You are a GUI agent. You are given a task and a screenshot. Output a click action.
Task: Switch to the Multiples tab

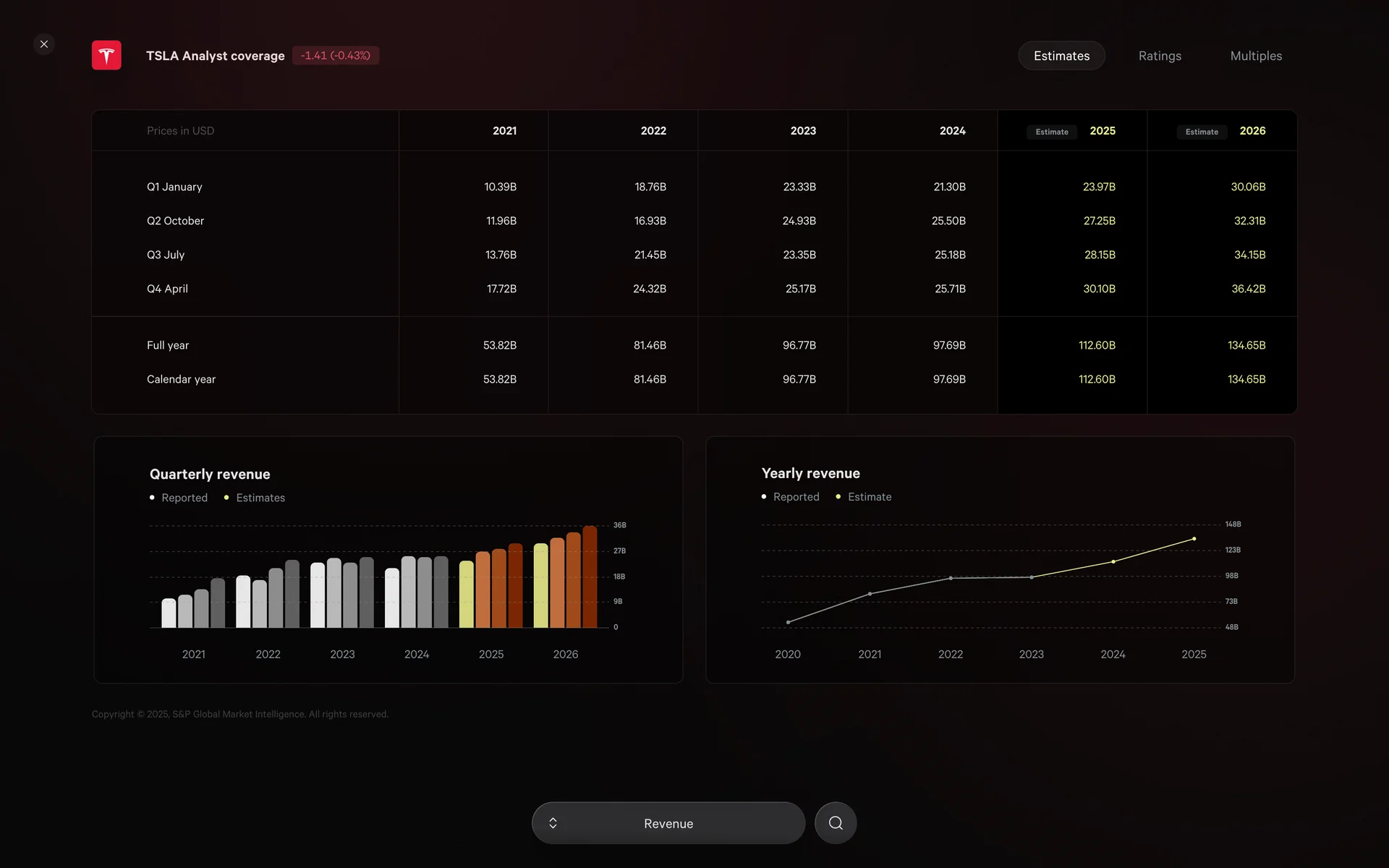pos(1256,56)
